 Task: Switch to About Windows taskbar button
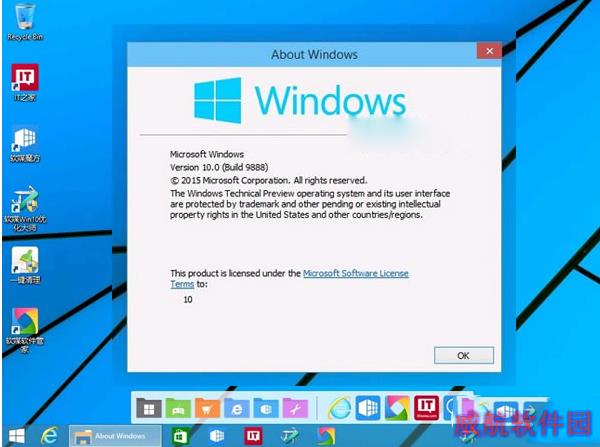[115, 436]
